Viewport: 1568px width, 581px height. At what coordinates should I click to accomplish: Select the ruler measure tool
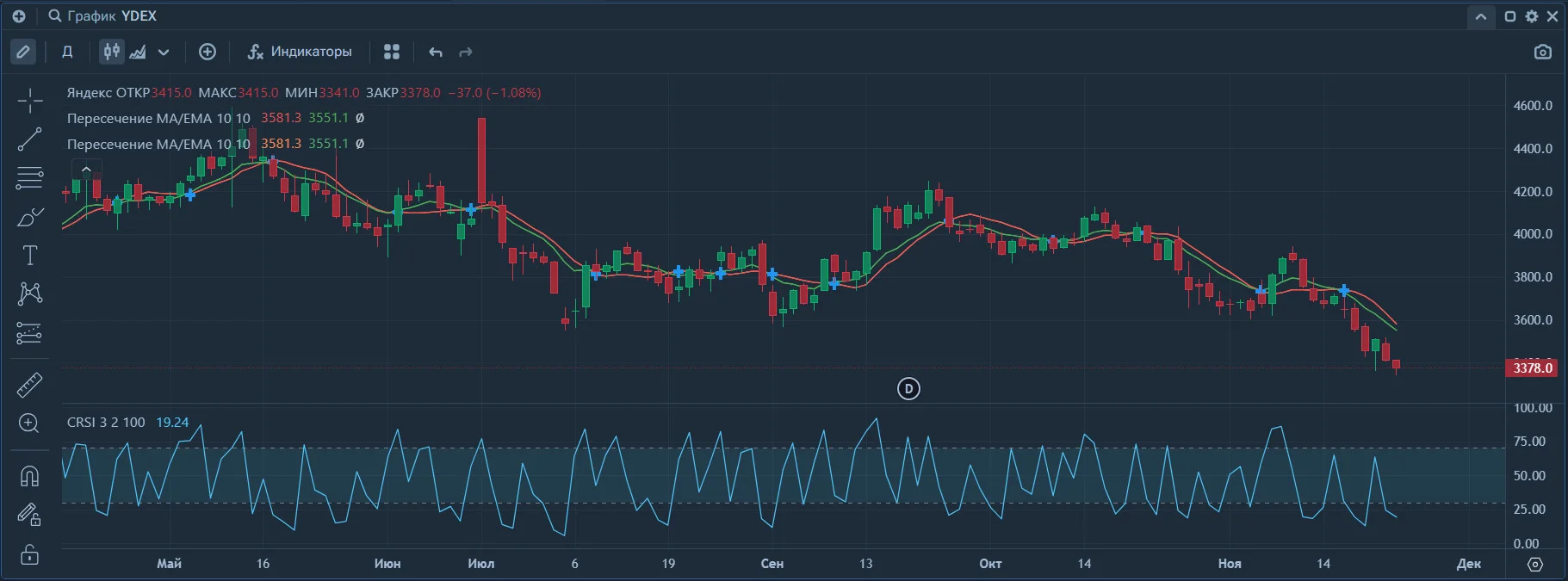(29, 385)
